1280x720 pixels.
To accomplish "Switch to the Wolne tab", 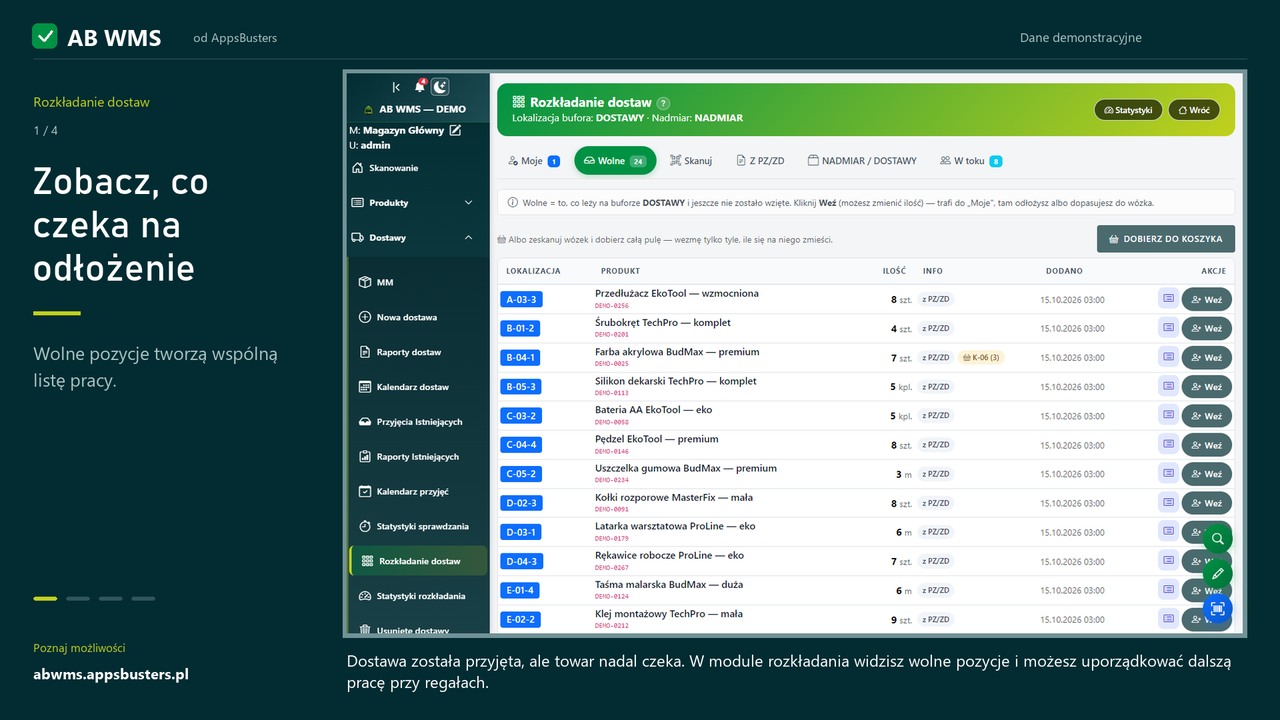I will tap(615, 161).
